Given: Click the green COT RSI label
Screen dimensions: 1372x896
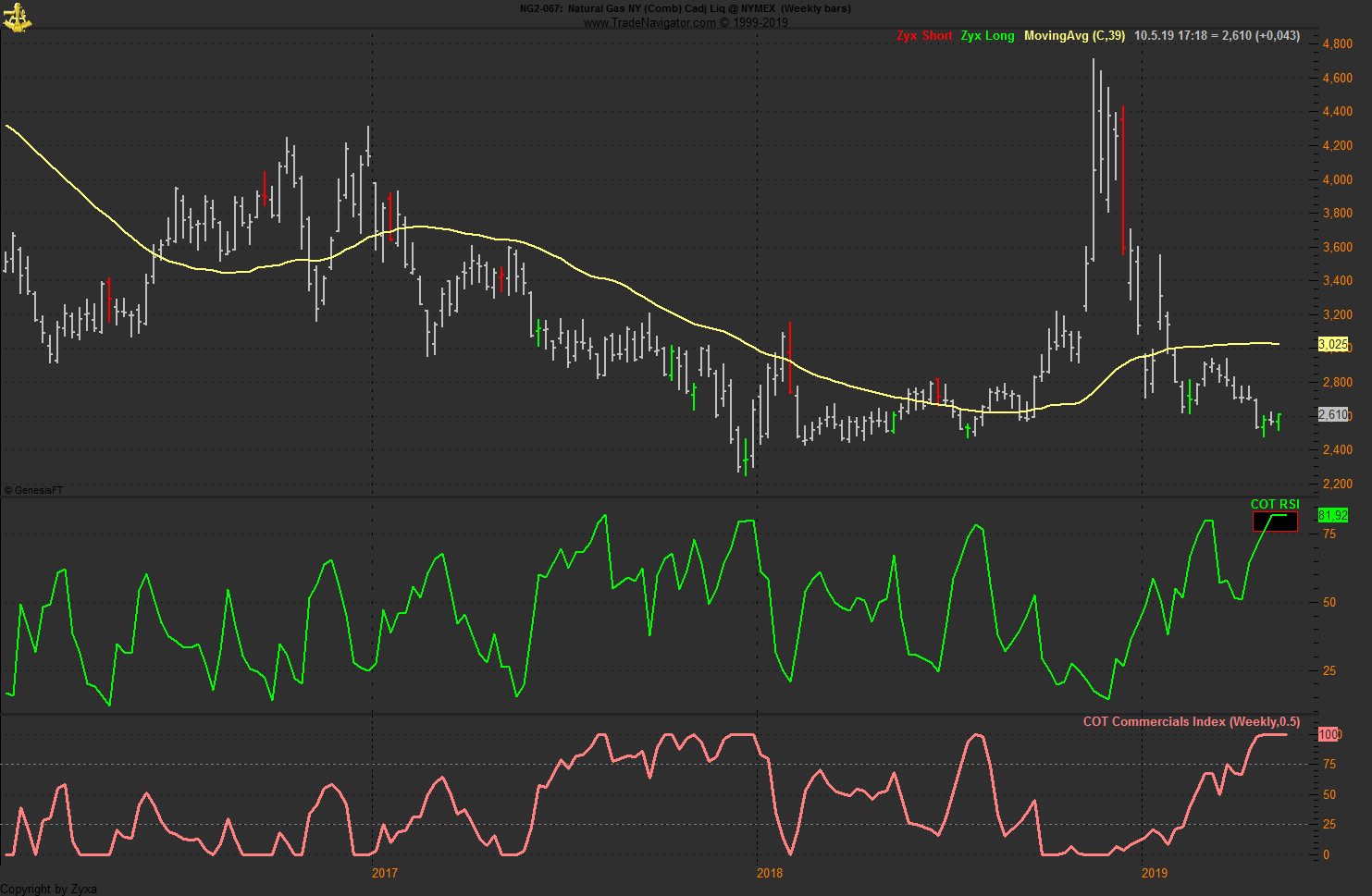Looking at the screenshot, I should [x=1274, y=504].
